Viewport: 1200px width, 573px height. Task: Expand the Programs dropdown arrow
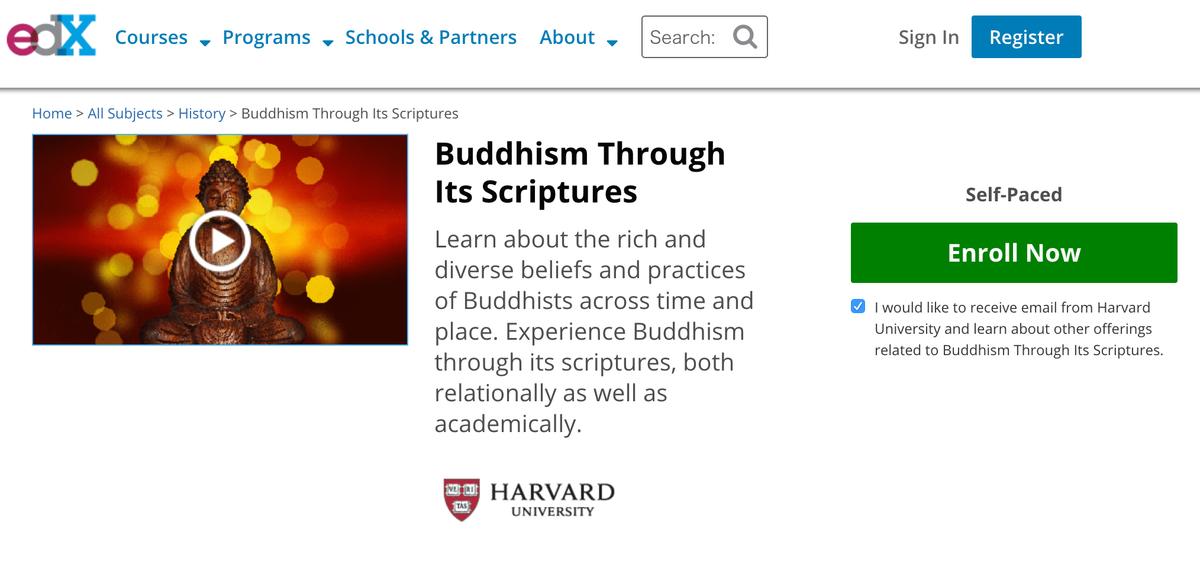(328, 42)
